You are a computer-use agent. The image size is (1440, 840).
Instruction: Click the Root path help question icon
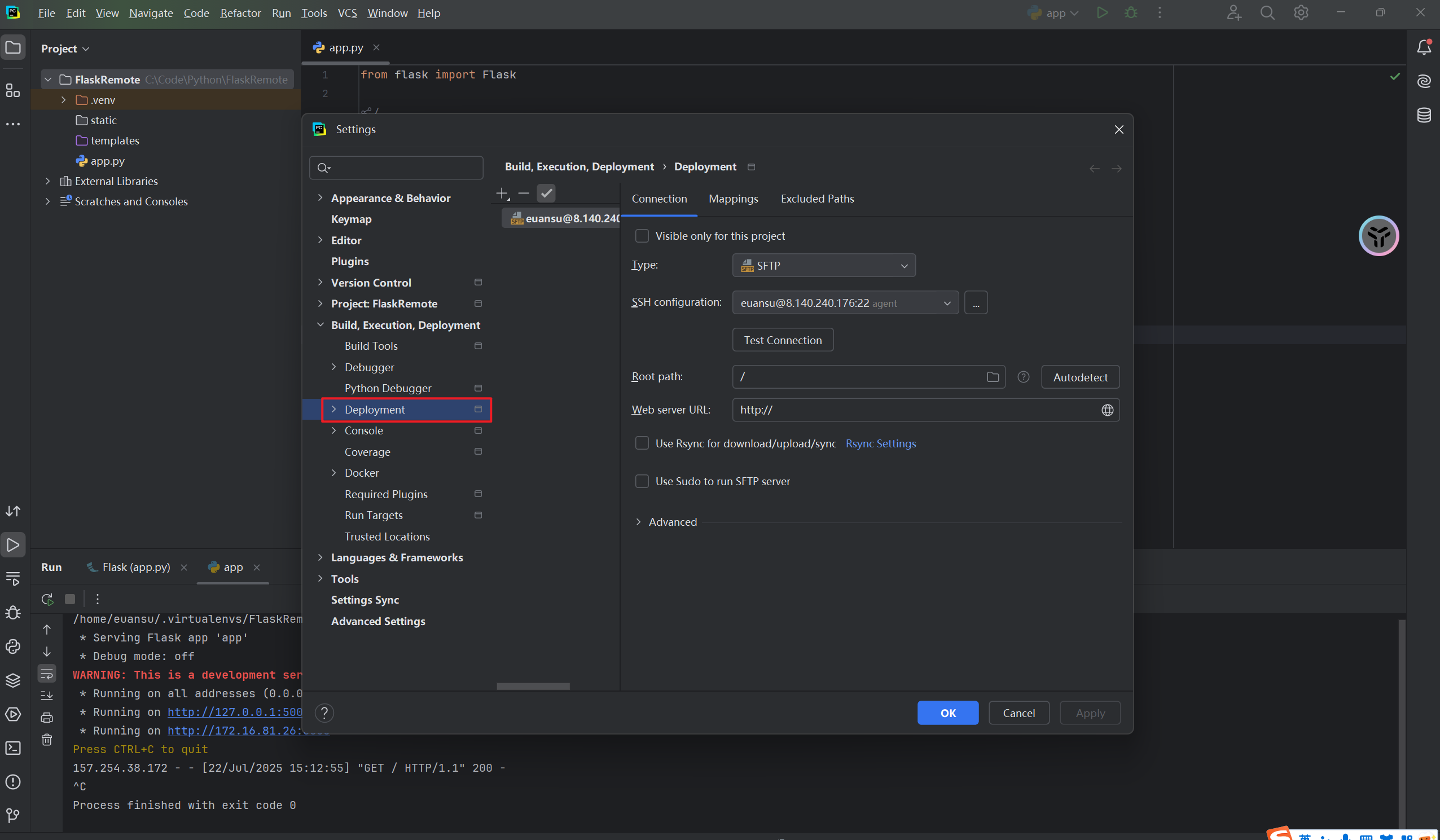1024,377
